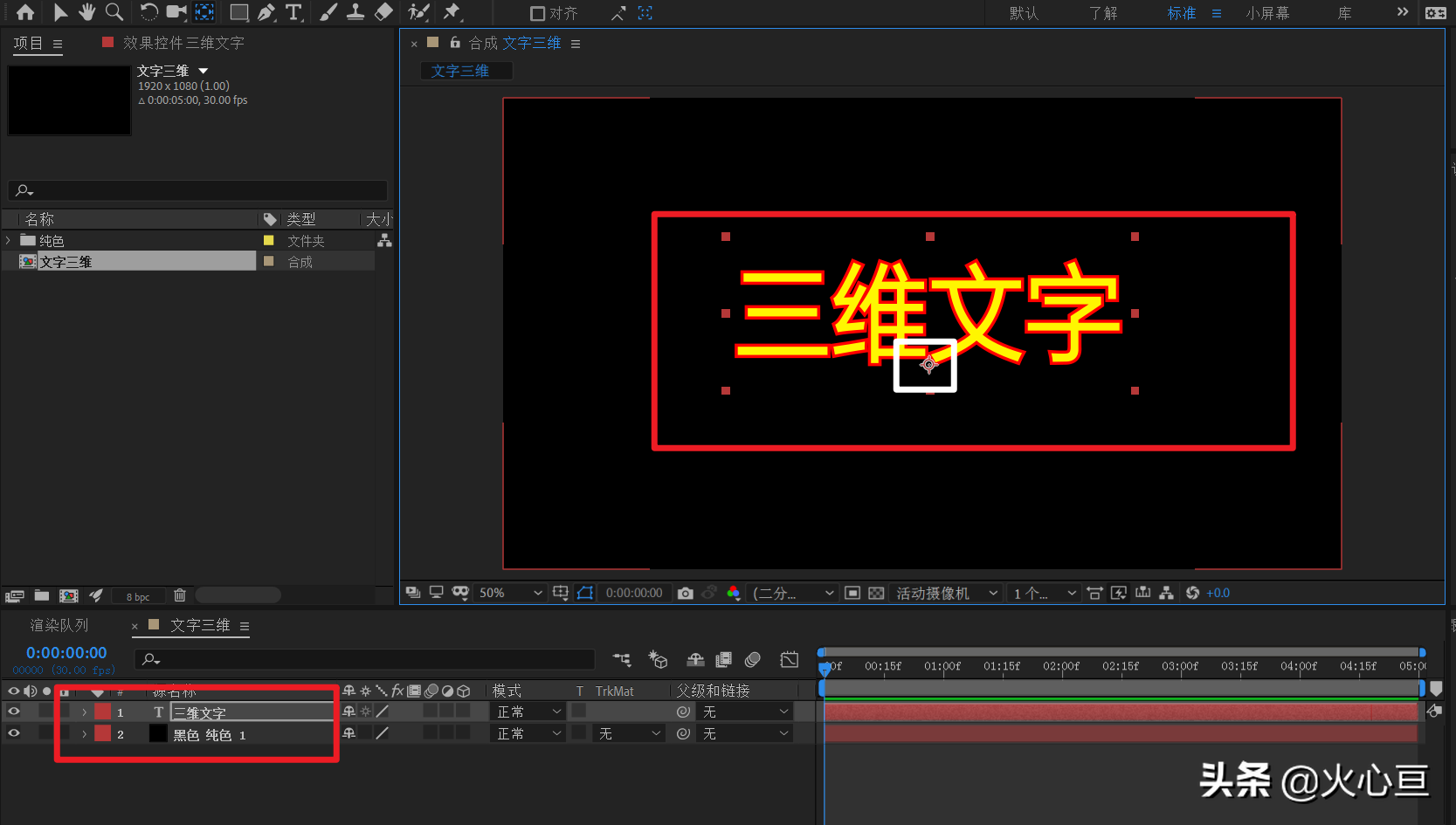Hide layer 黑色 纯色 1 with eye icon

13,733
